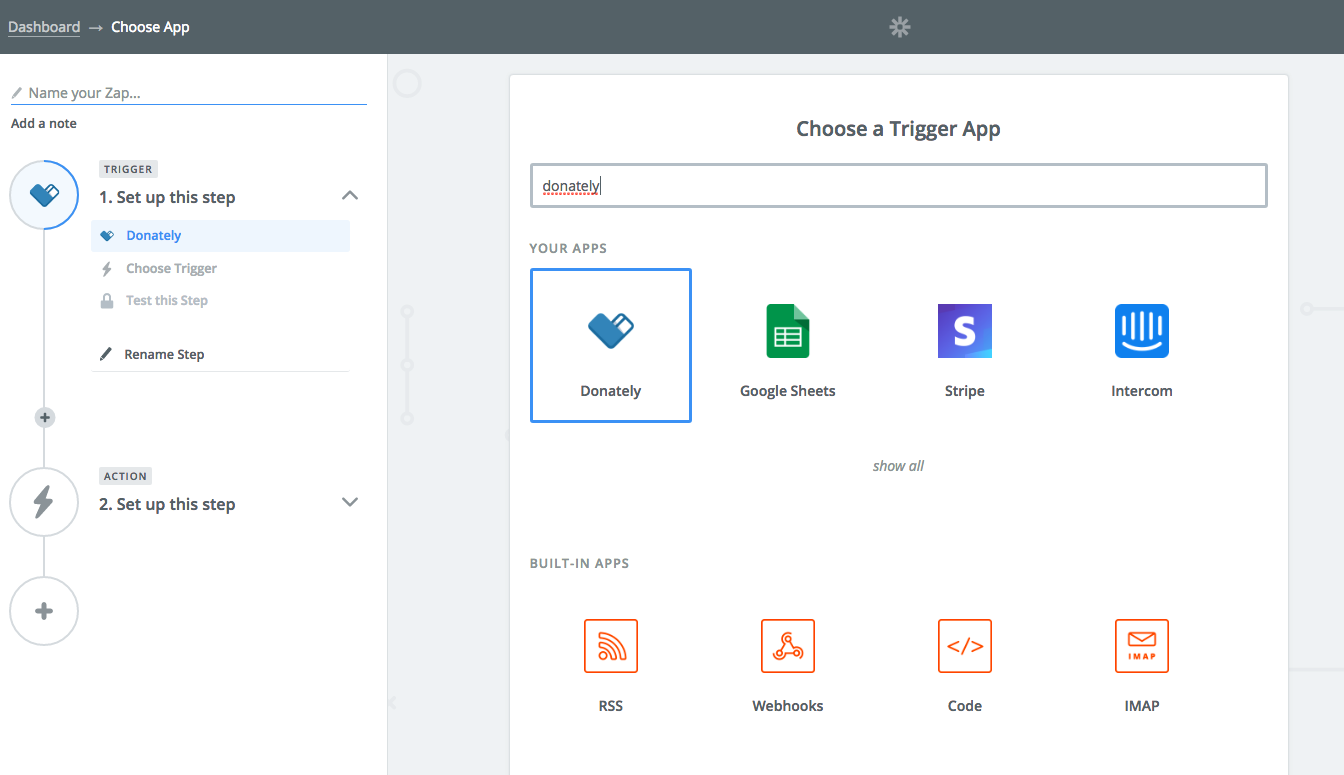
Task: Click the TRIGGER badge label
Action: (129, 169)
